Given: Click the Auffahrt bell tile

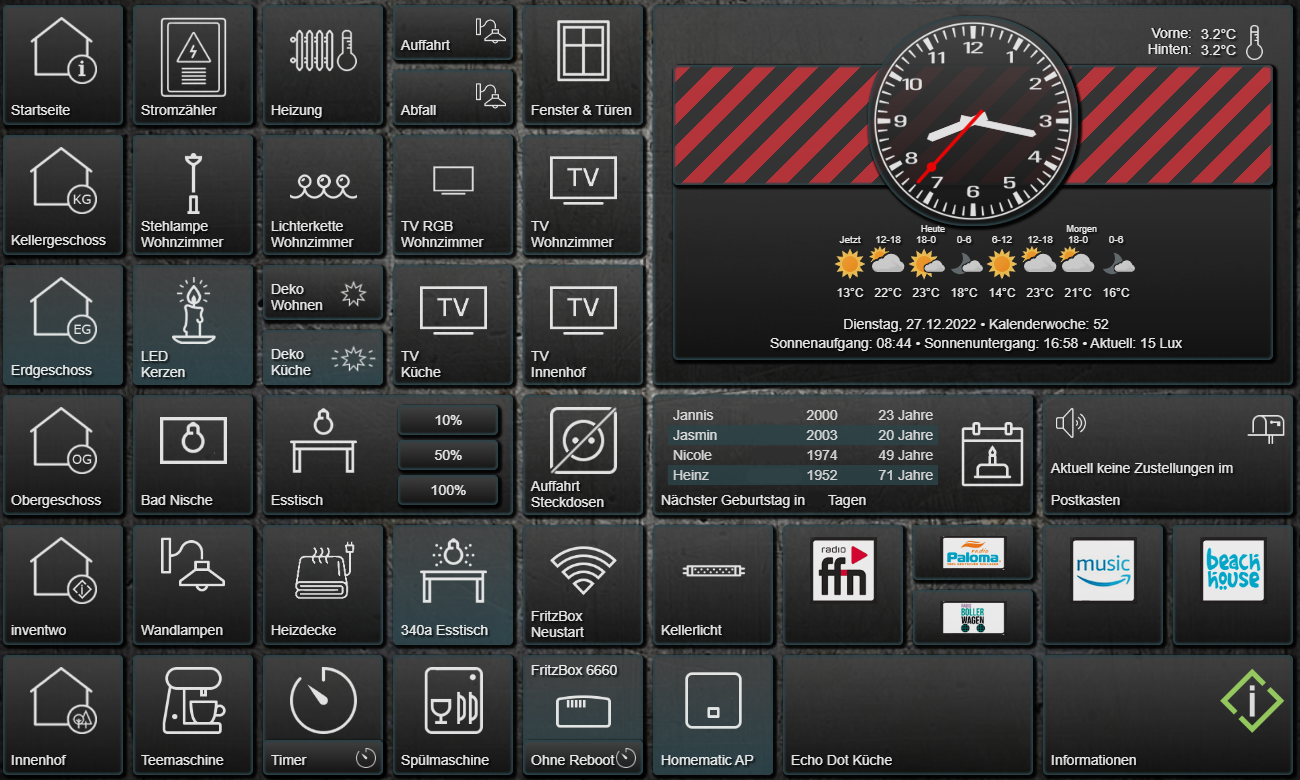Looking at the screenshot, I should (x=453, y=33).
